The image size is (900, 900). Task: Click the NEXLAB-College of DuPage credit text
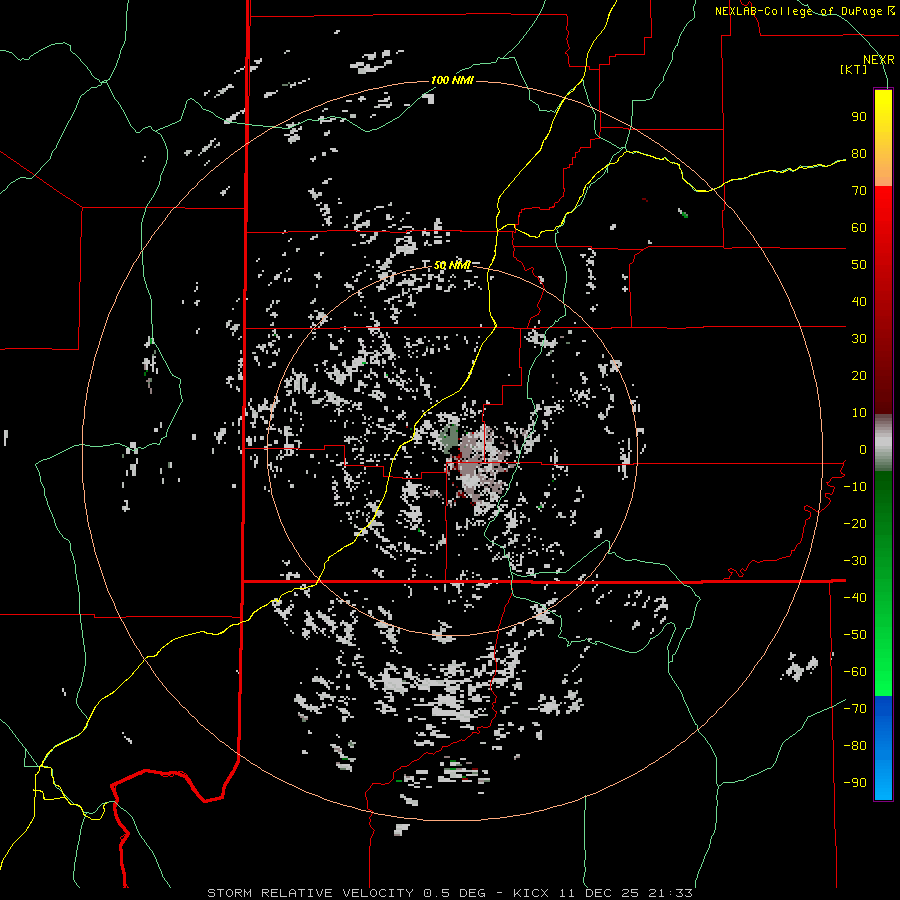coord(804,11)
